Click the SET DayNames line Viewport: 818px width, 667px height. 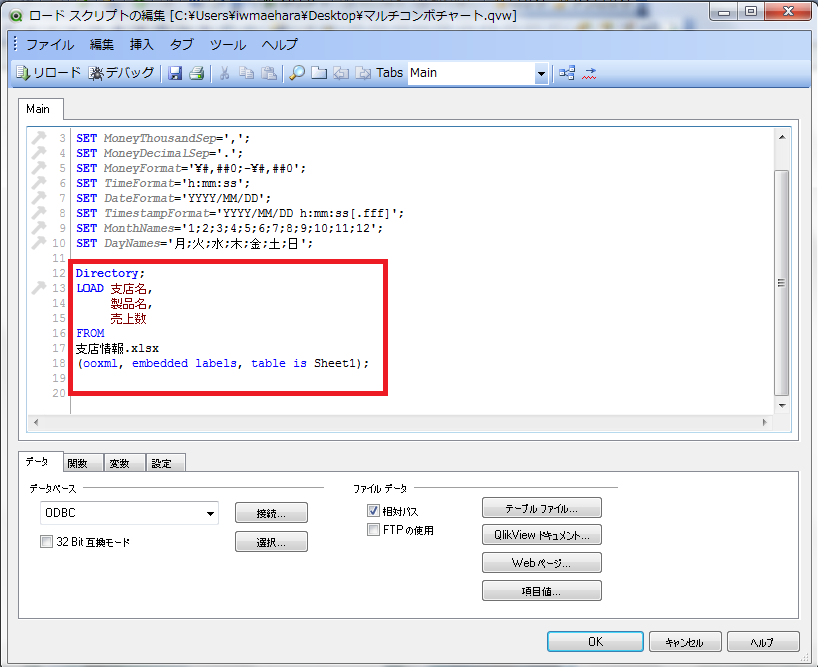(194, 244)
